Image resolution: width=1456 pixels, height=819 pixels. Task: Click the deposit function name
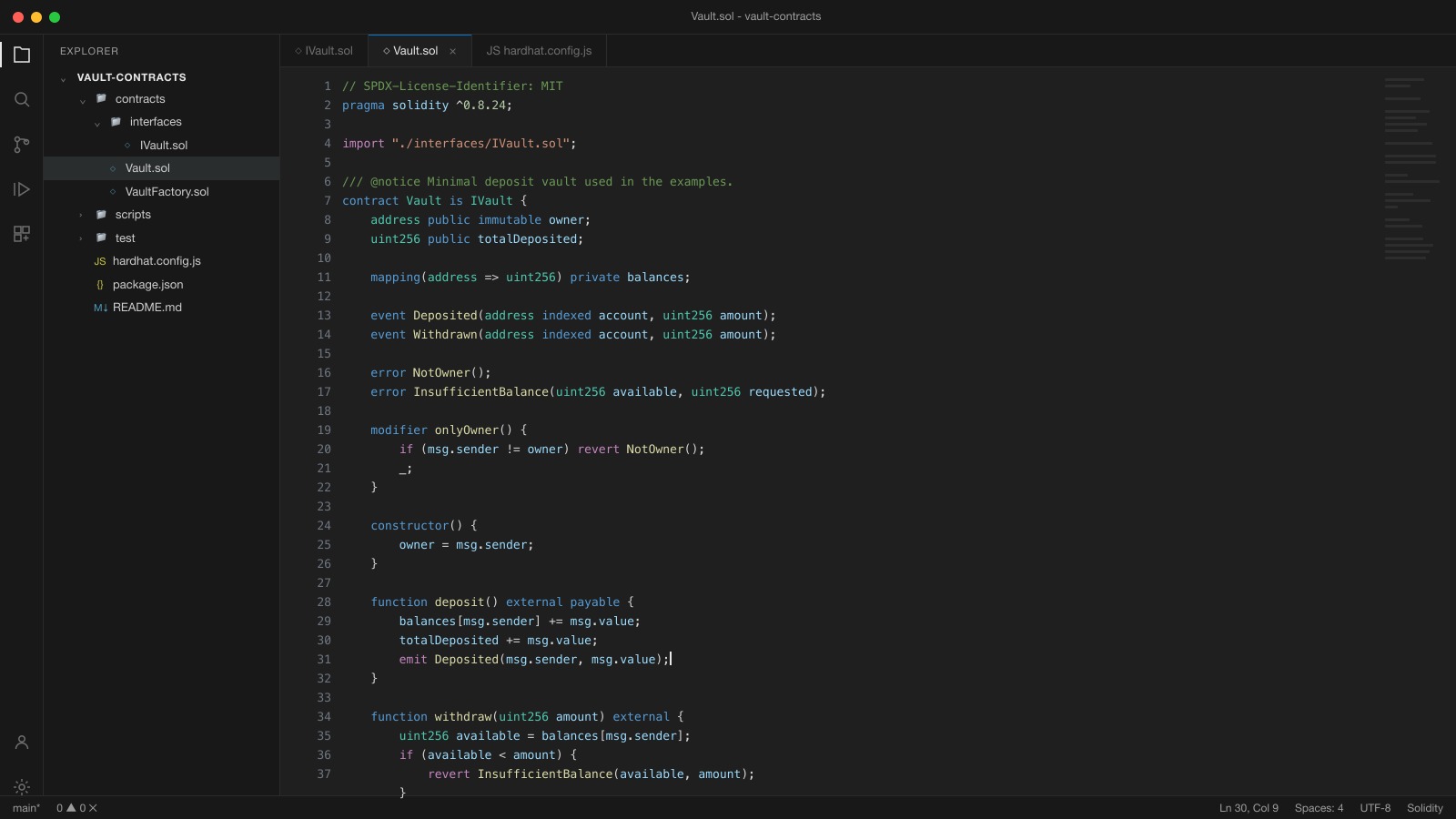click(459, 602)
